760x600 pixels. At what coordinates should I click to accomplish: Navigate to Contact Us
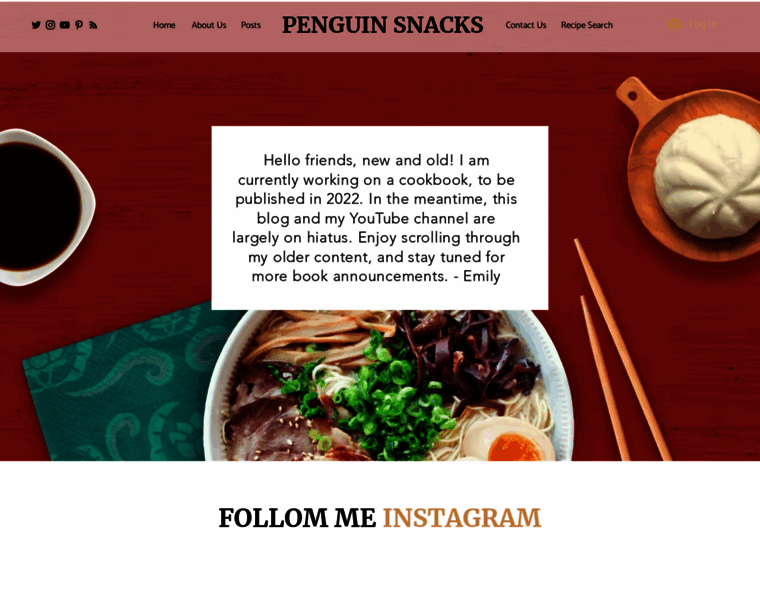(x=525, y=25)
